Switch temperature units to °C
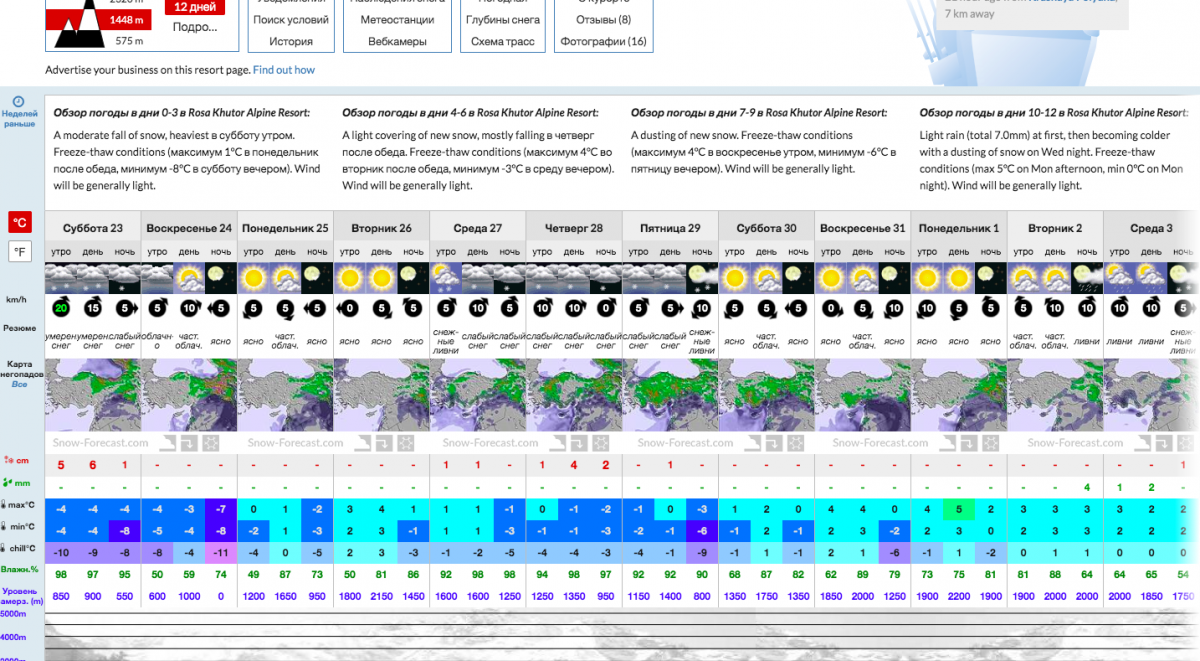Viewport: 1200px width, 661px height. pyautogui.click(x=19, y=222)
